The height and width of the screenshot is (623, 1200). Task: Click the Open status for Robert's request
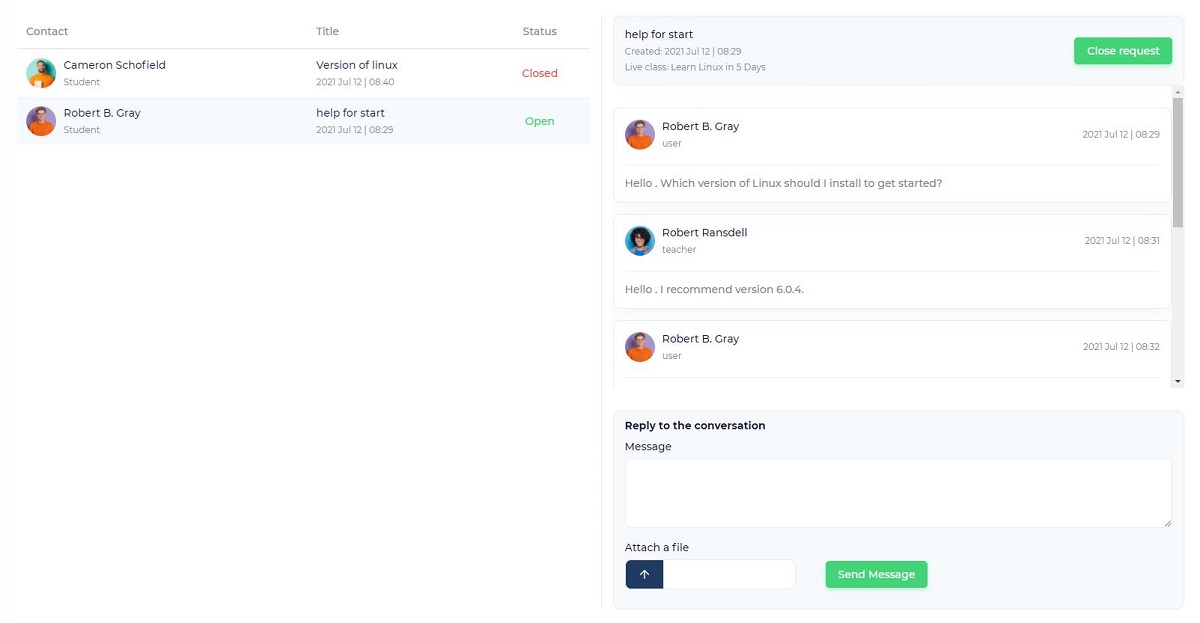point(539,121)
